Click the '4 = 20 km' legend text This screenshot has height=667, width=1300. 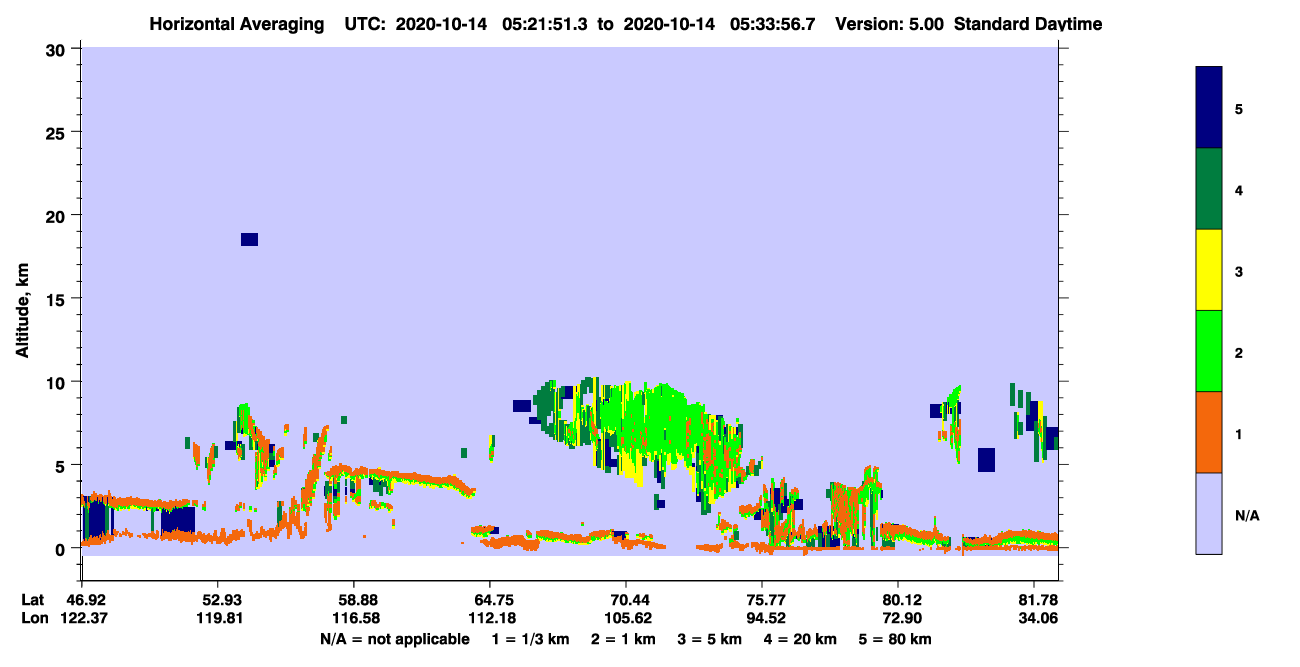tap(802, 639)
